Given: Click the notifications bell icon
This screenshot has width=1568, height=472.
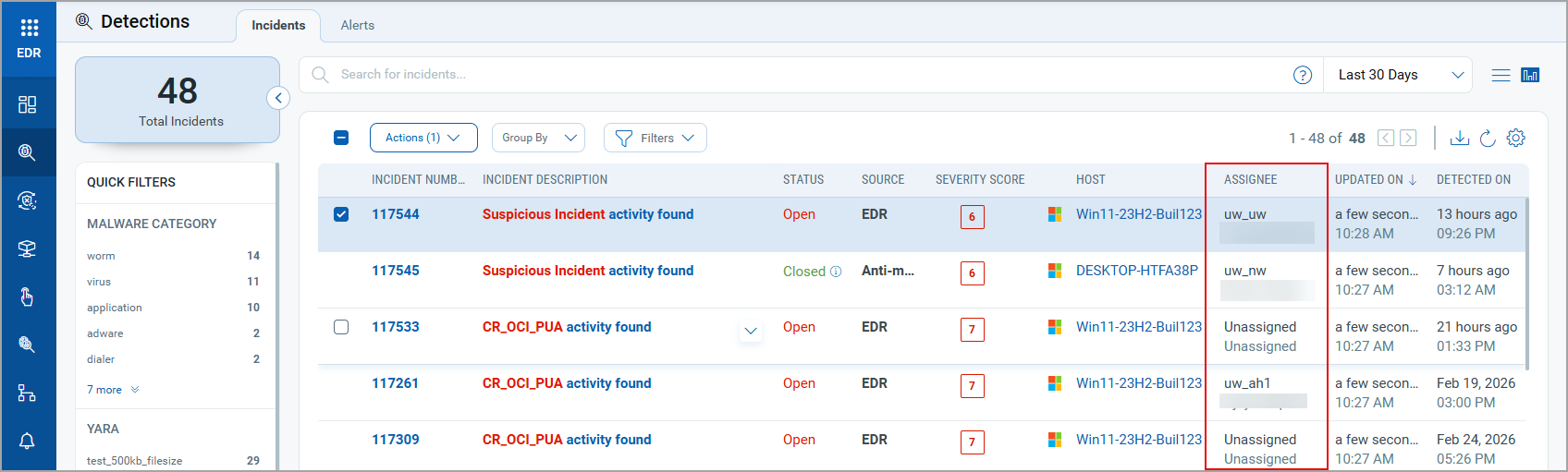Looking at the screenshot, I should 28,441.
